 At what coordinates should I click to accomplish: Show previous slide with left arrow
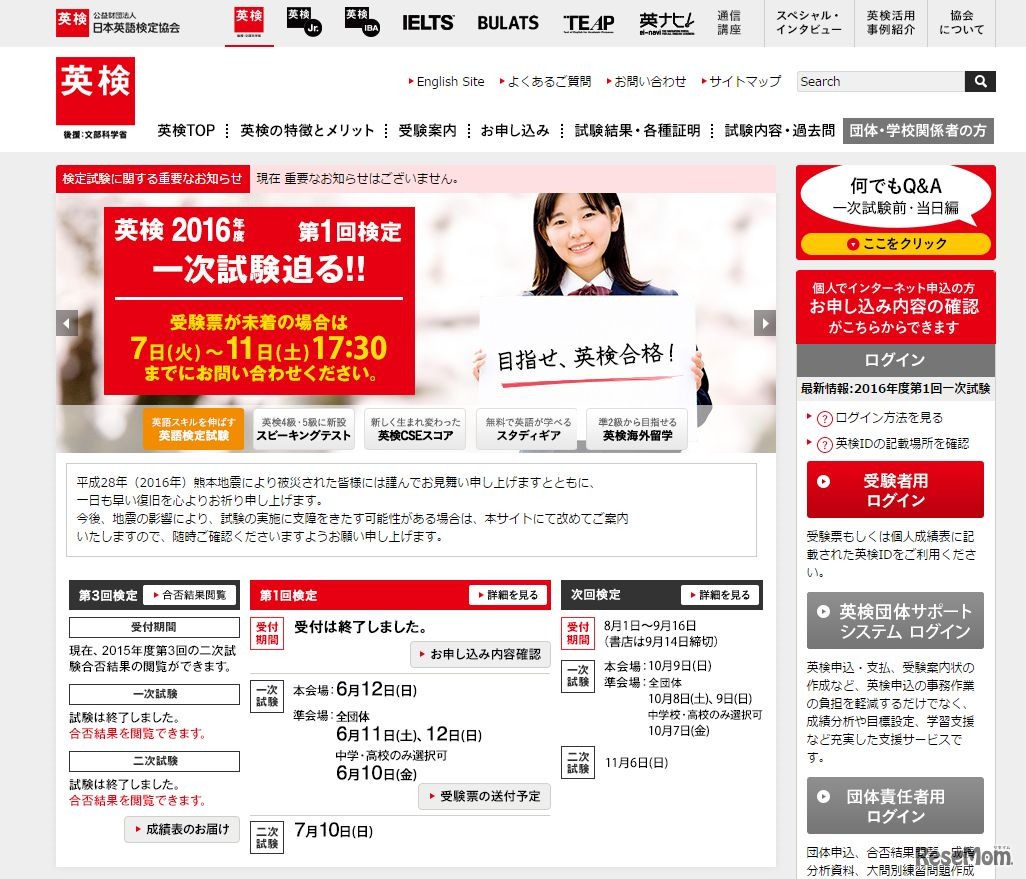pos(67,323)
